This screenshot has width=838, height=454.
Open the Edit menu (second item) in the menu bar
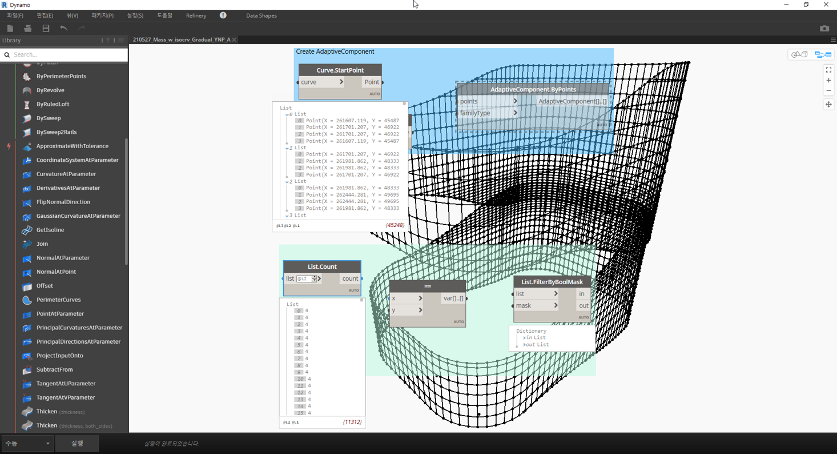pos(45,16)
